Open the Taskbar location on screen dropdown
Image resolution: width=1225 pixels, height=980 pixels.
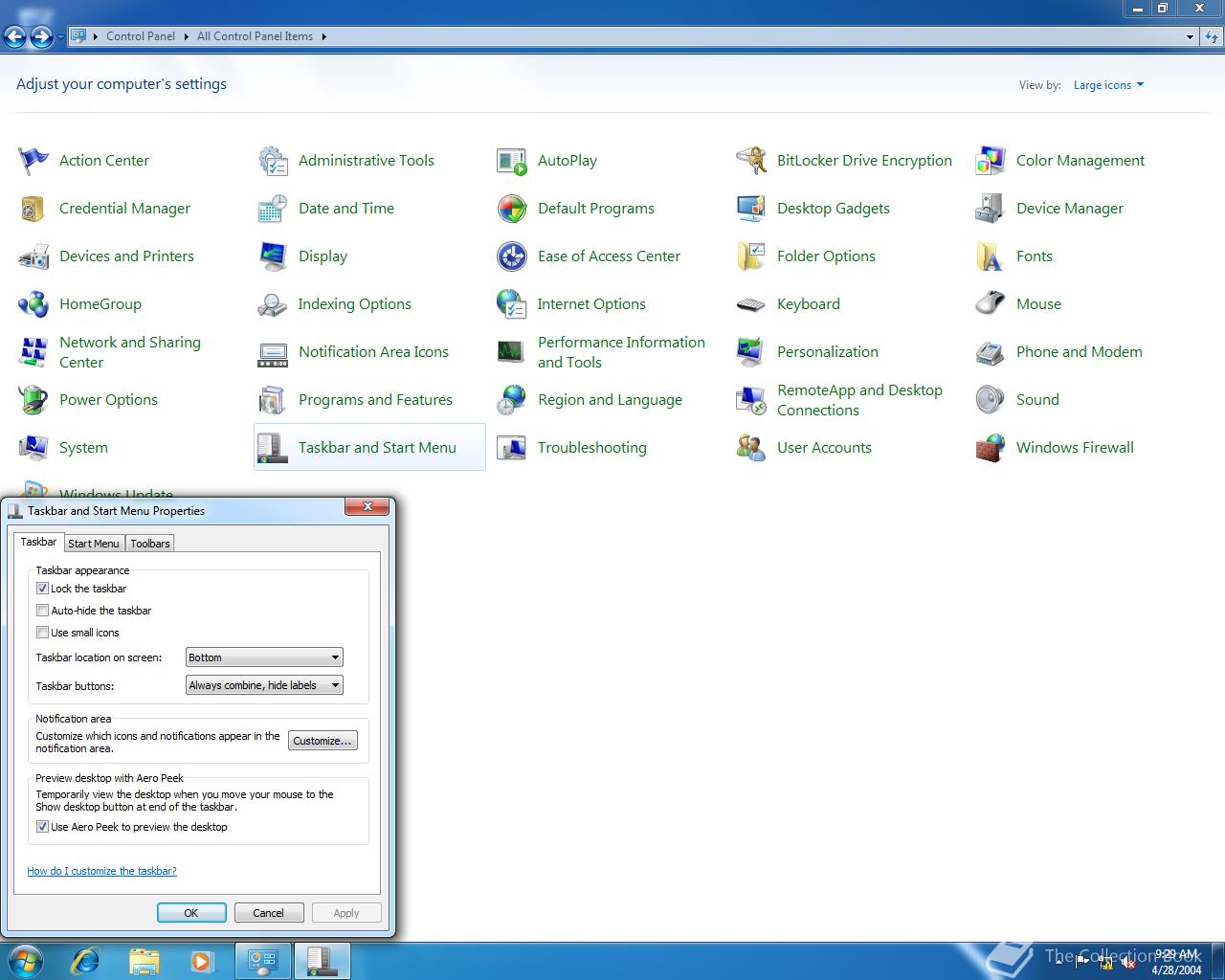(x=264, y=657)
